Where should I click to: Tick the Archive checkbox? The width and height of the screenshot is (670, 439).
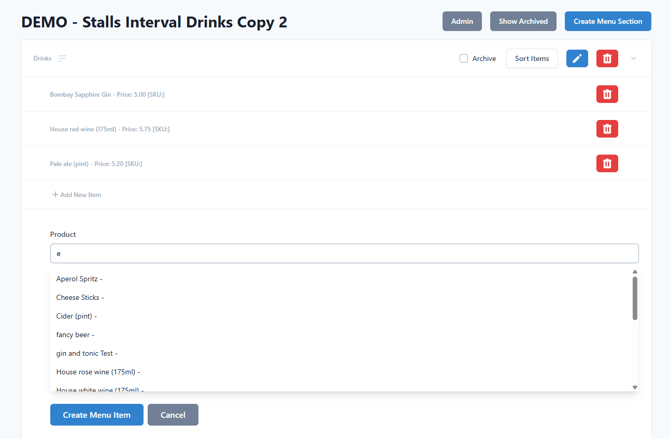464,59
